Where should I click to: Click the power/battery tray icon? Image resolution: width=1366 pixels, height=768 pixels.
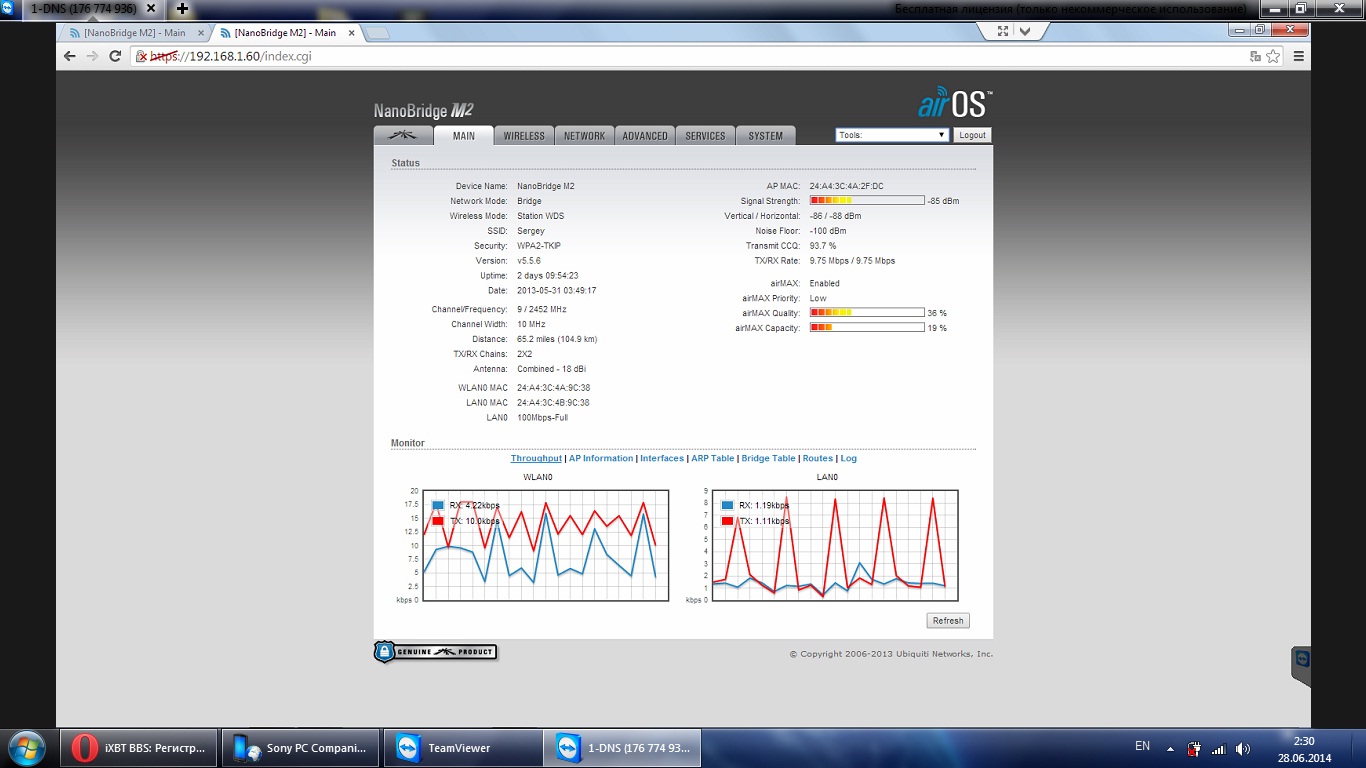pyautogui.click(x=1194, y=748)
